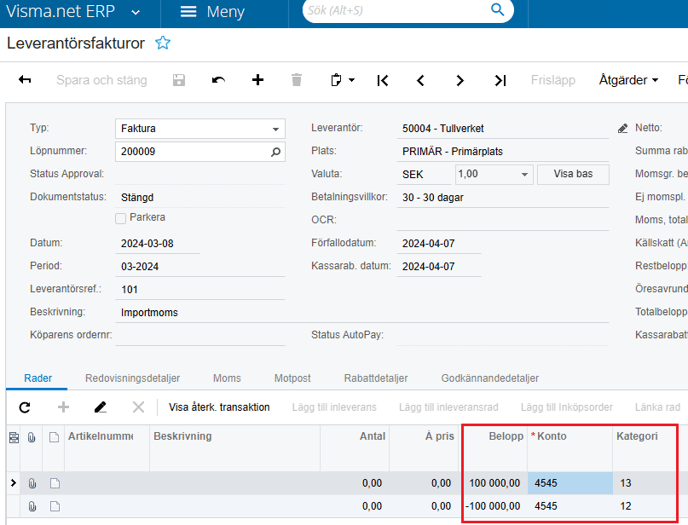This screenshot has height=525, width=688.
Task: Click the row selector arrow of first row
Action: pos(13,483)
